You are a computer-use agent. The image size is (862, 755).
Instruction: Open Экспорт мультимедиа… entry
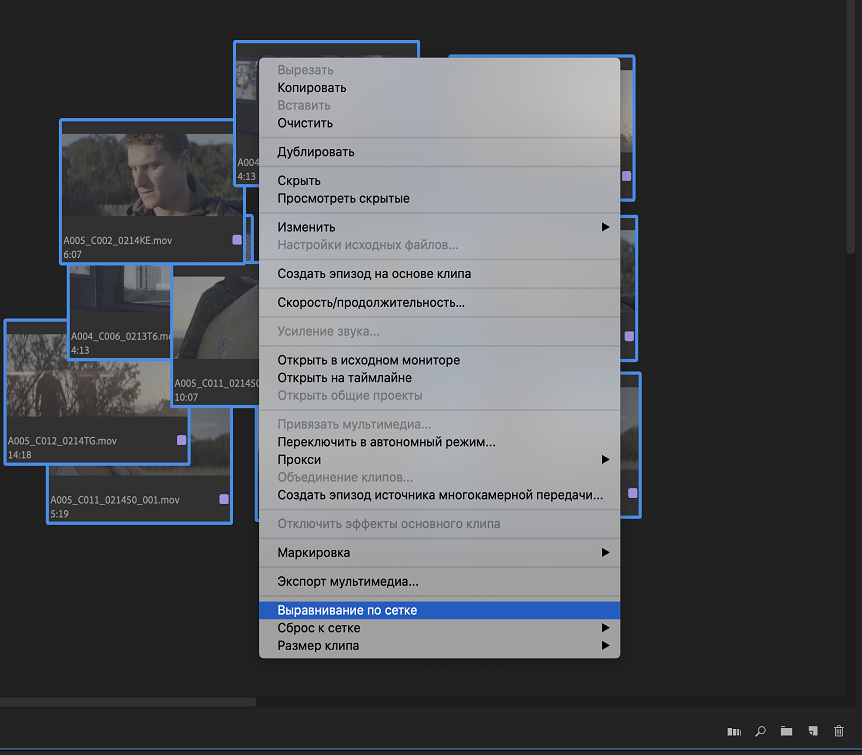pos(439,581)
